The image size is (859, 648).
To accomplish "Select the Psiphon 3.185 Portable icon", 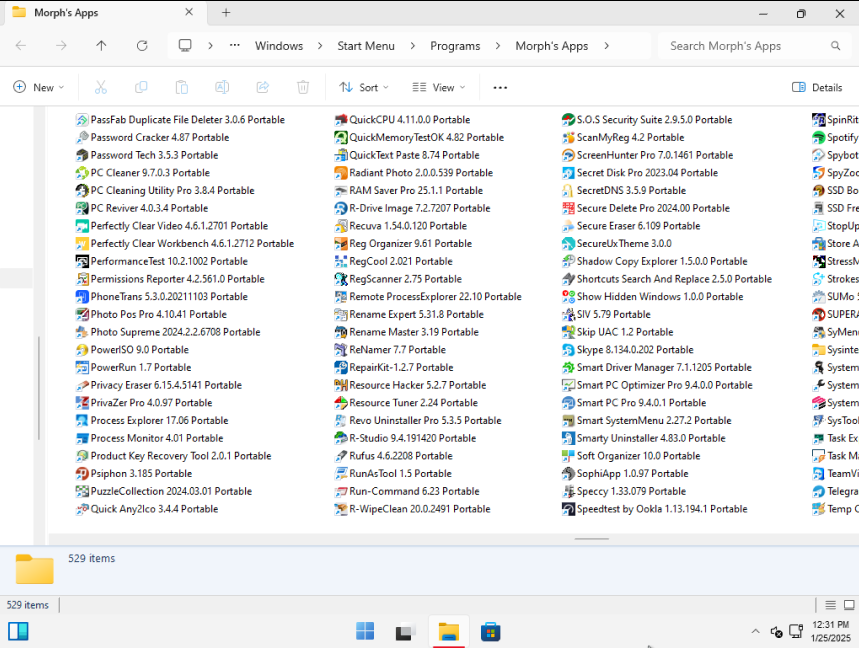I will tap(82, 473).
